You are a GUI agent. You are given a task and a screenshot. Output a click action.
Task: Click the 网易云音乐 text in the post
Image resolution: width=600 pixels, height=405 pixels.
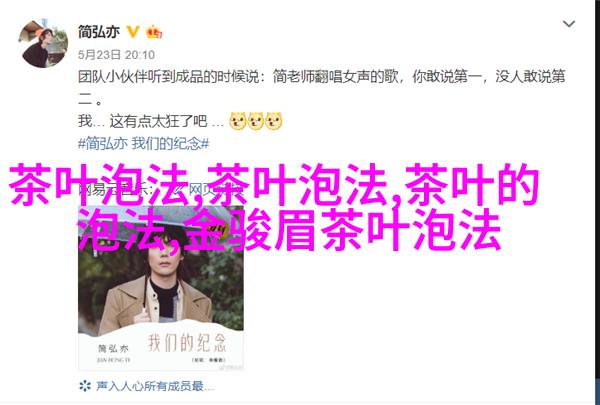click(111, 189)
